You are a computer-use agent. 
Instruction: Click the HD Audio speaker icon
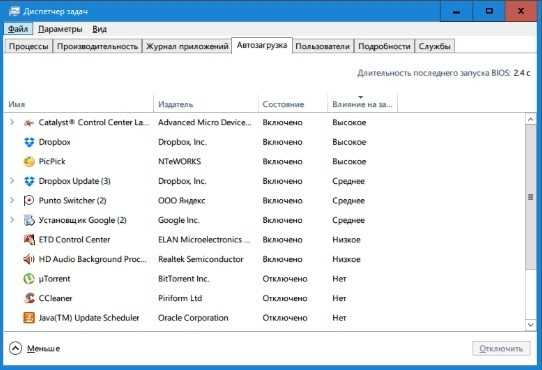[x=29, y=259]
